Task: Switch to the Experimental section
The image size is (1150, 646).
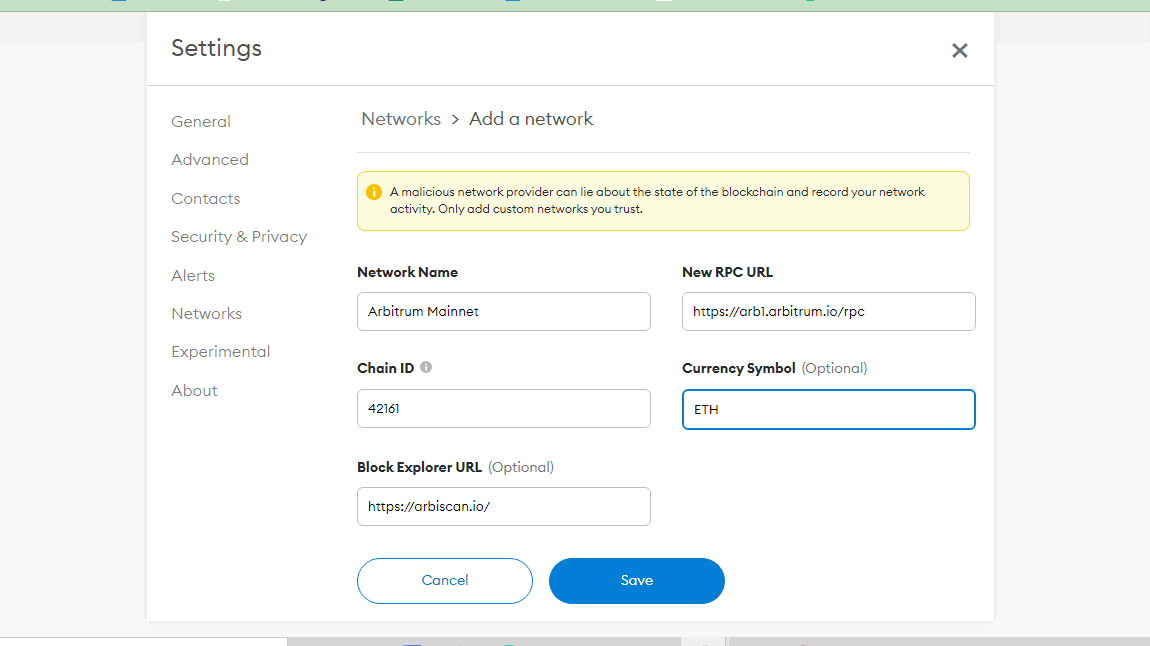Action: pos(221,352)
